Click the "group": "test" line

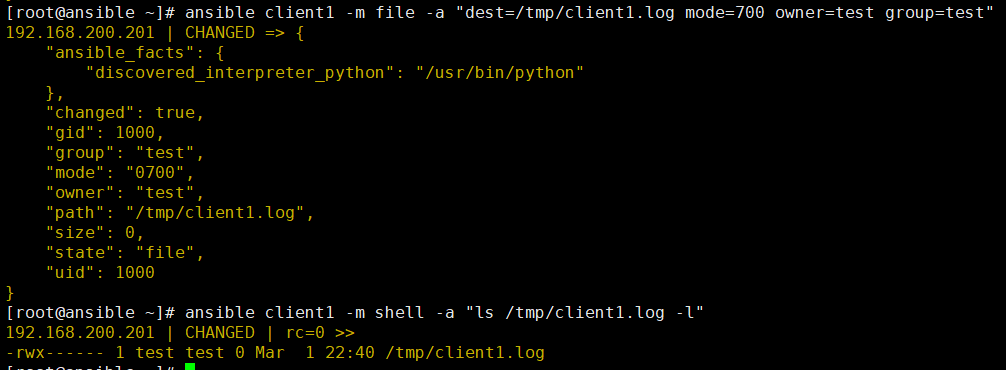[125, 153]
